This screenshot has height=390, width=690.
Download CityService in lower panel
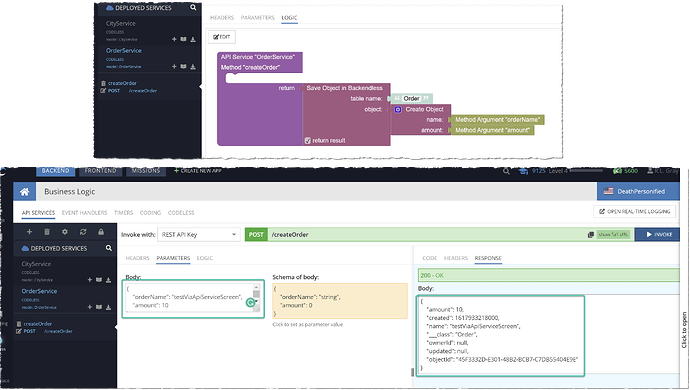click(x=108, y=280)
